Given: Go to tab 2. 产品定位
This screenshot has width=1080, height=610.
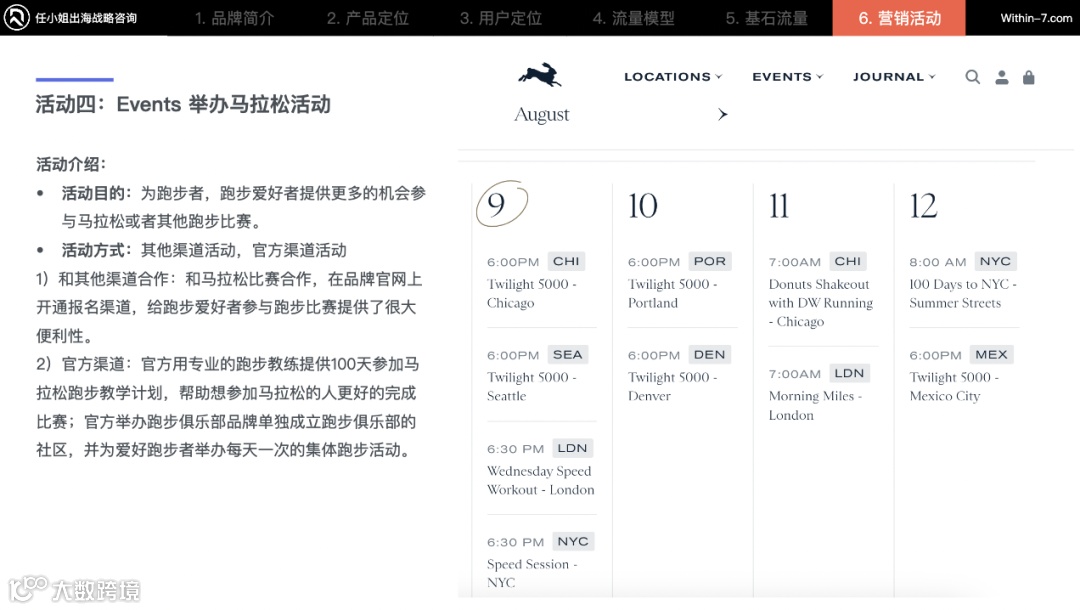Looking at the screenshot, I should [368, 18].
